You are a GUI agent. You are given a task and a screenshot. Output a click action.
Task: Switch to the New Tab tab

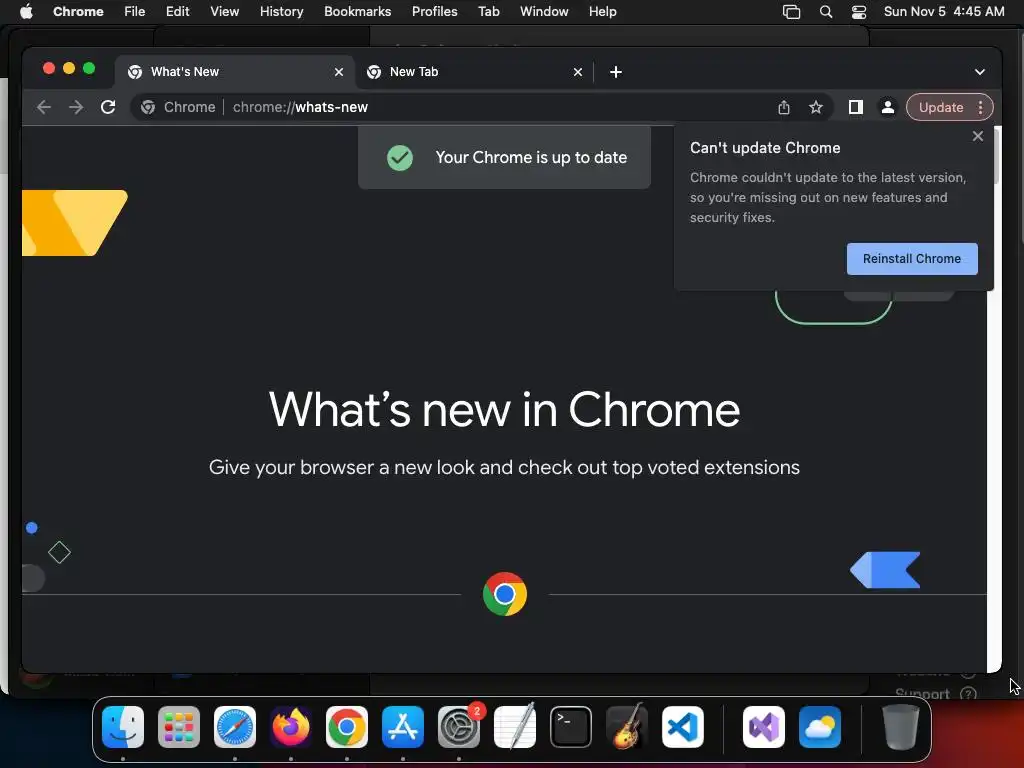[x=474, y=72]
